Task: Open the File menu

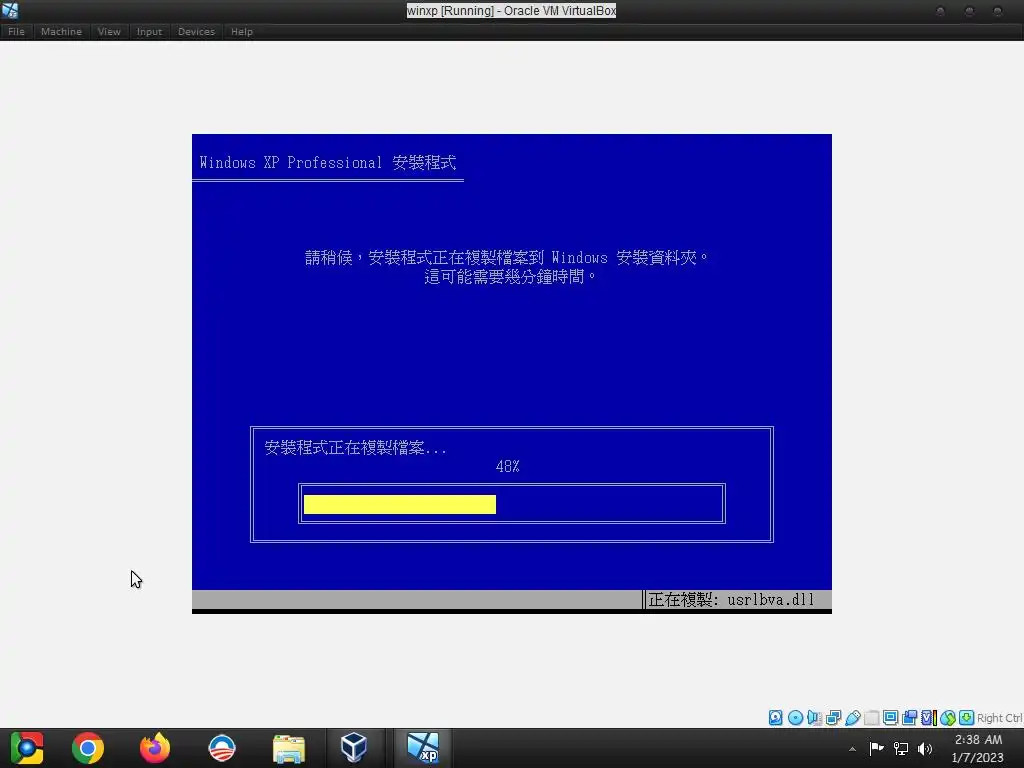Action: pyautogui.click(x=16, y=31)
